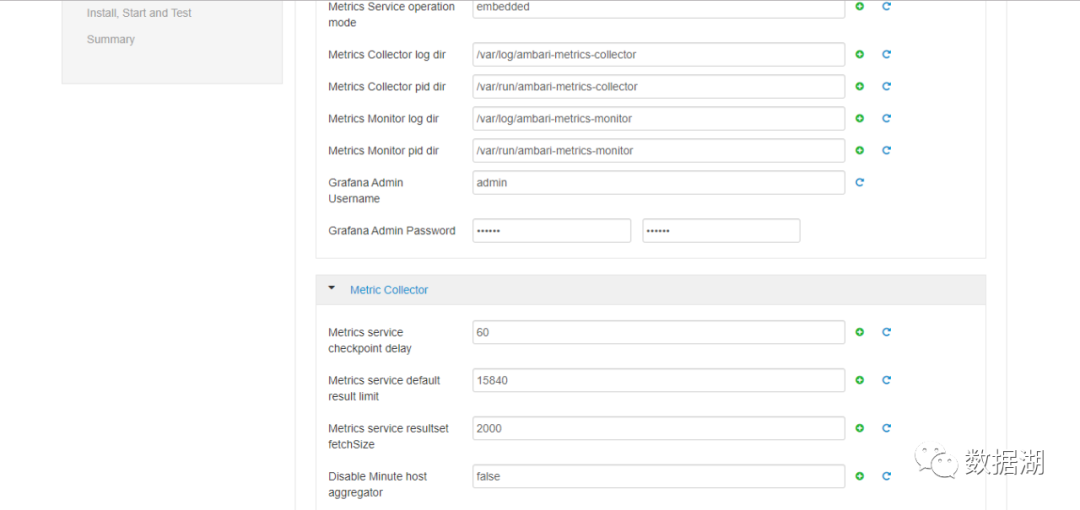The height and width of the screenshot is (510, 1080).
Task: Click undo icon beside Metrics Collector pid dir
Action: point(886,87)
